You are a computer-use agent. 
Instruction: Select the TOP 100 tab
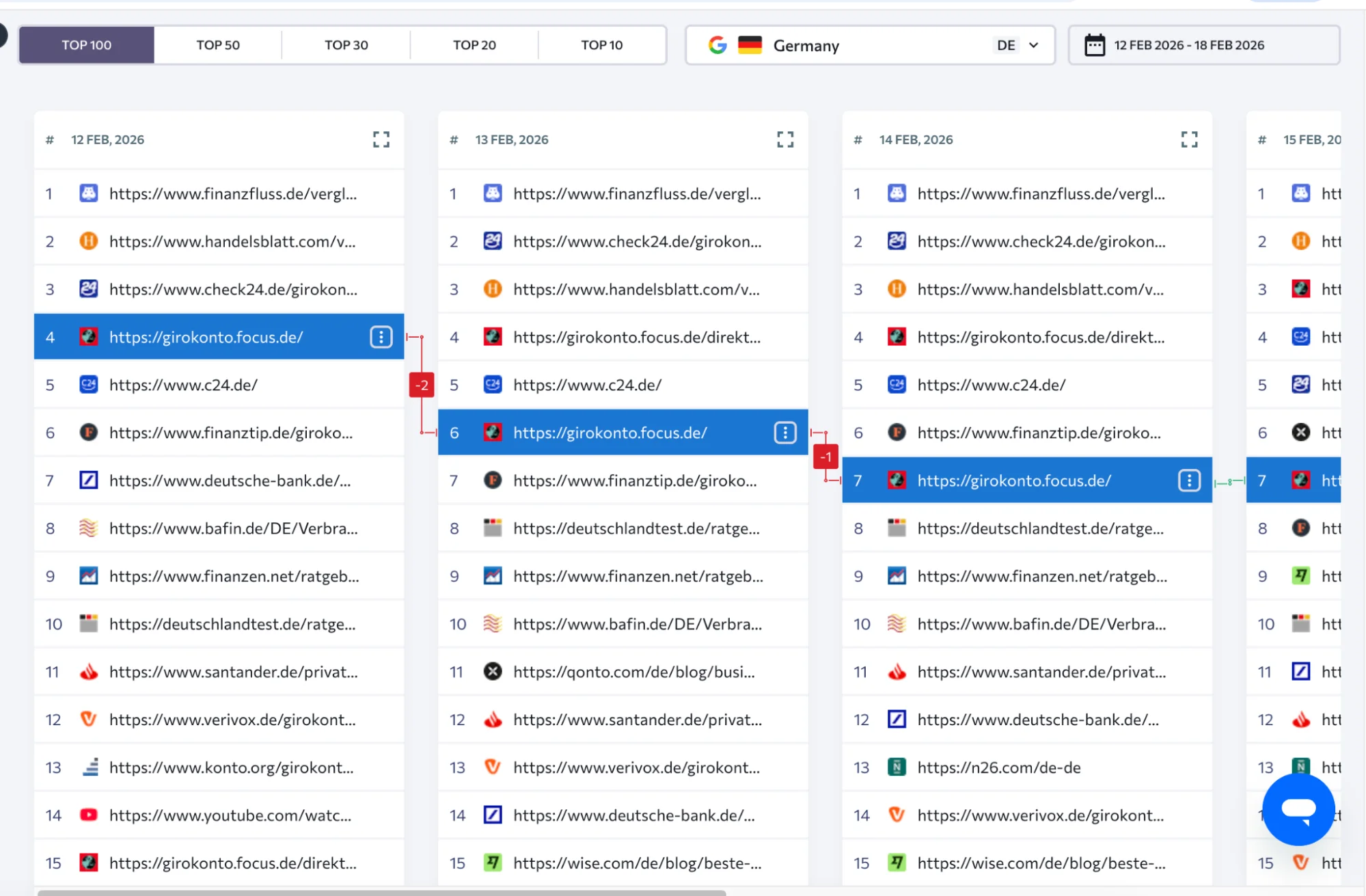[x=87, y=45]
